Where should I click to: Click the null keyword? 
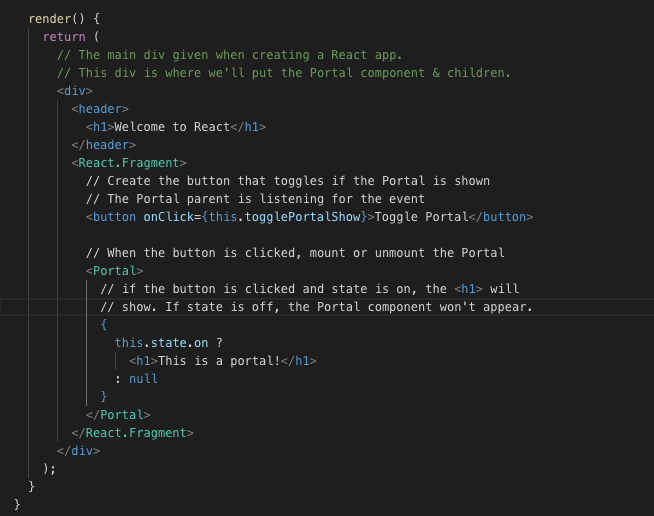(x=143, y=379)
